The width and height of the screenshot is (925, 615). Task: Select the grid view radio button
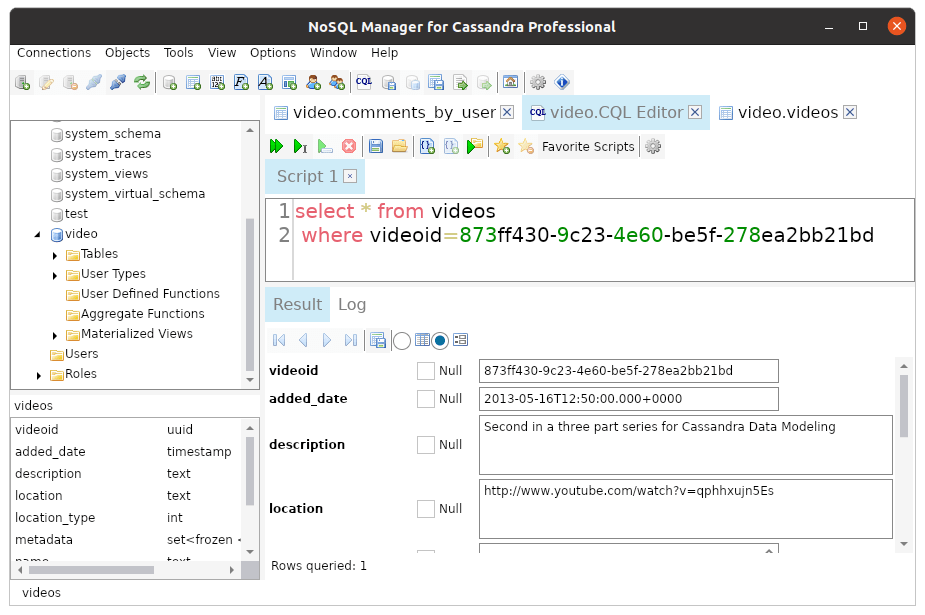point(402,341)
